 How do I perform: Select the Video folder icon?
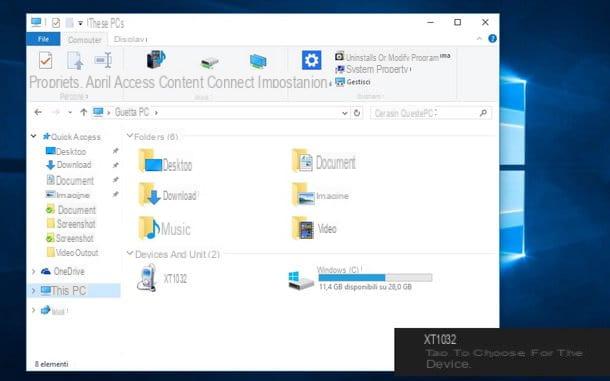(303, 228)
